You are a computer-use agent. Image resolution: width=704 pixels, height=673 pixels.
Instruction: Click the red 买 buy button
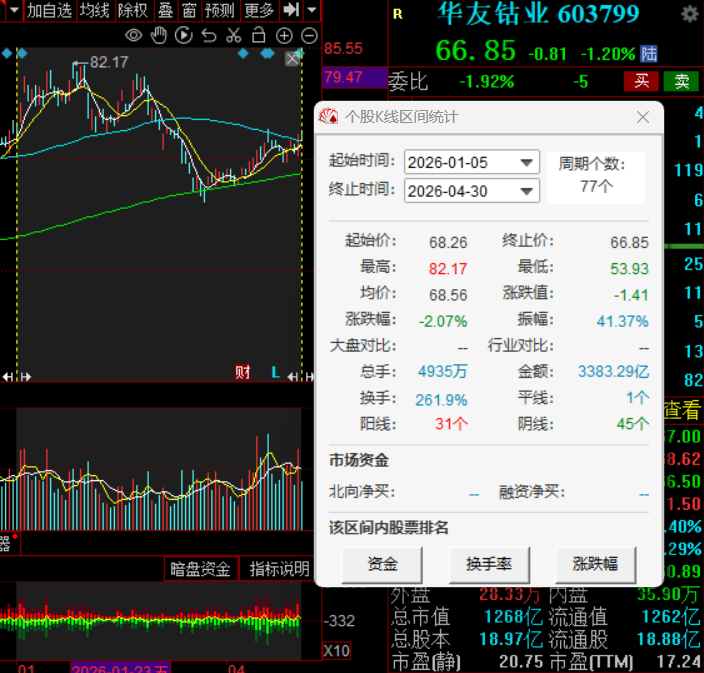coord(641,82)
